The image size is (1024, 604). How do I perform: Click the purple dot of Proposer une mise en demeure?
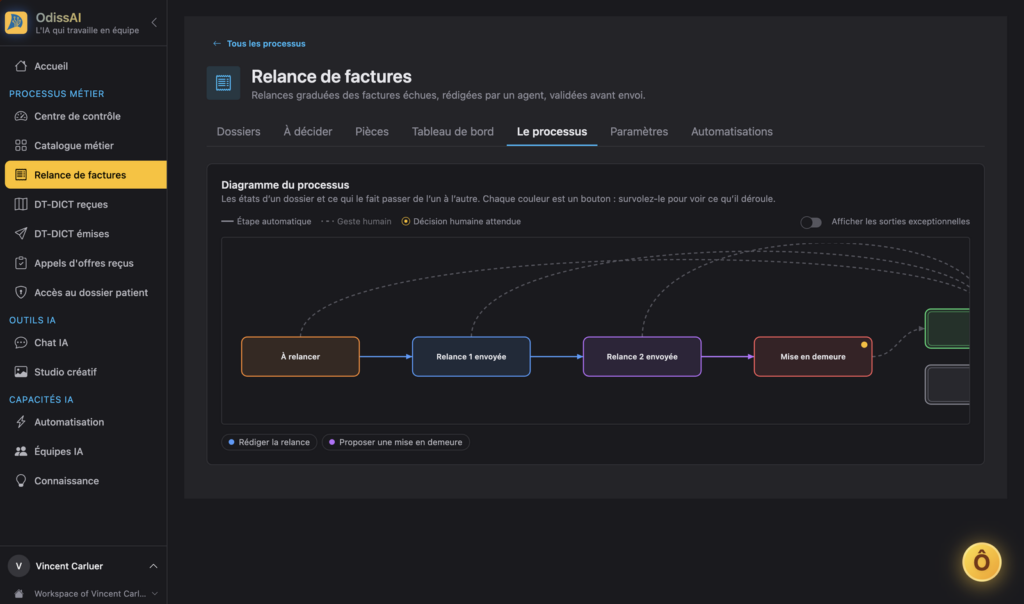tap(332, 442)
